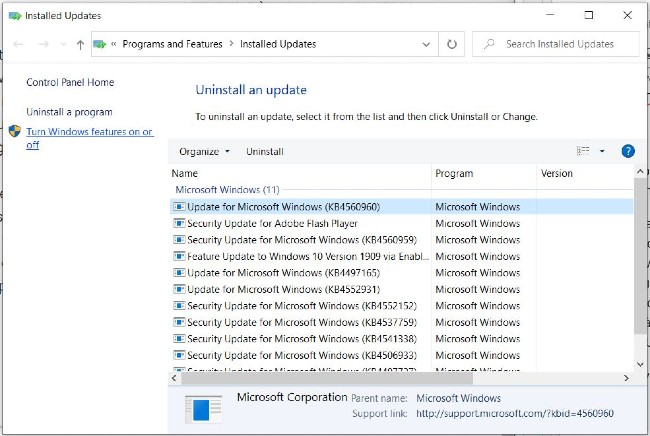Click the Back navigation arrow
Viewport: 650px width, 436px height.
tap(18, 44)
